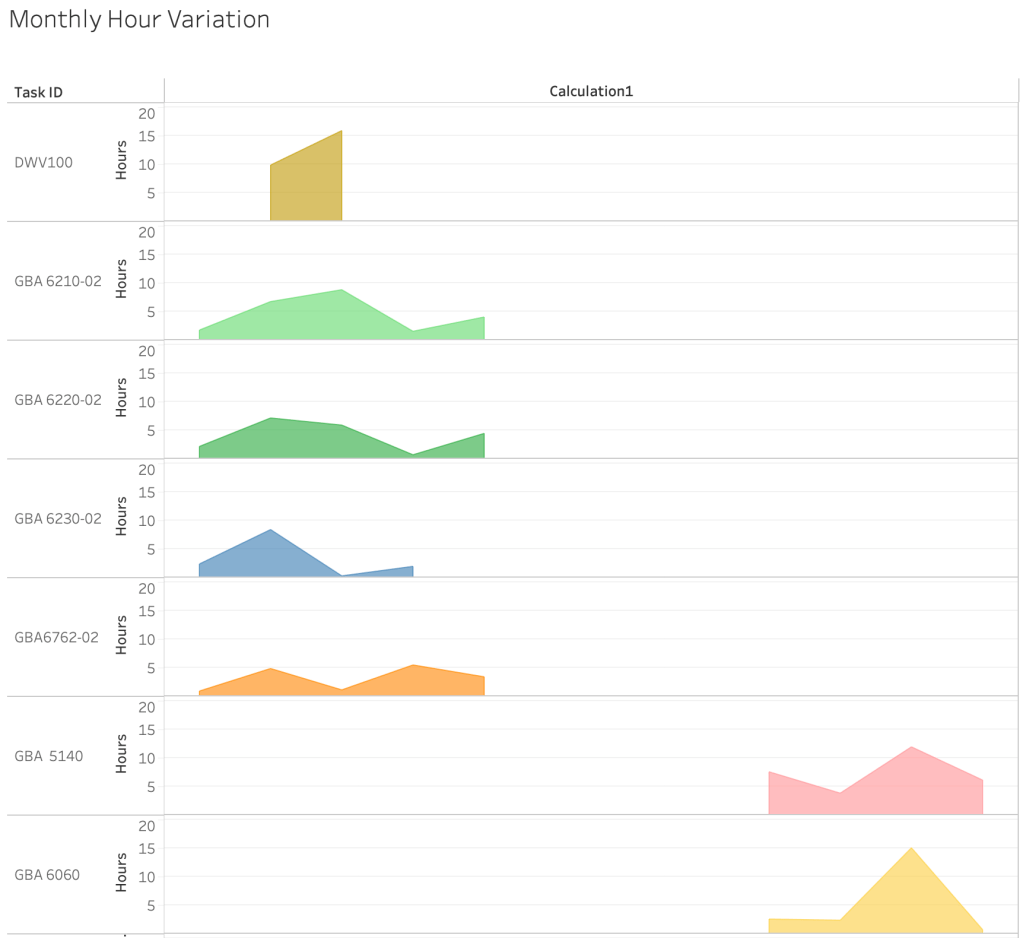Select the Hours axis title for GBA 6060
This screenshot has width=1023, height=938.
(121, 873)
